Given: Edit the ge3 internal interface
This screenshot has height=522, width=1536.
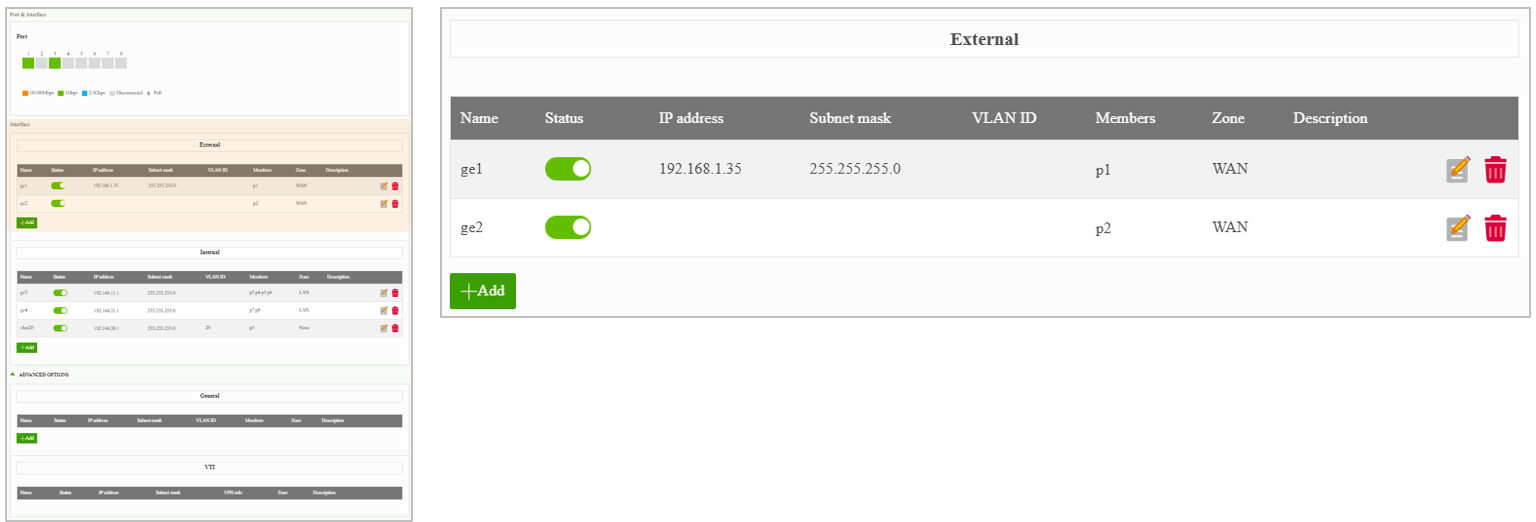Looking at the screenshot, I should pos(384,293).
